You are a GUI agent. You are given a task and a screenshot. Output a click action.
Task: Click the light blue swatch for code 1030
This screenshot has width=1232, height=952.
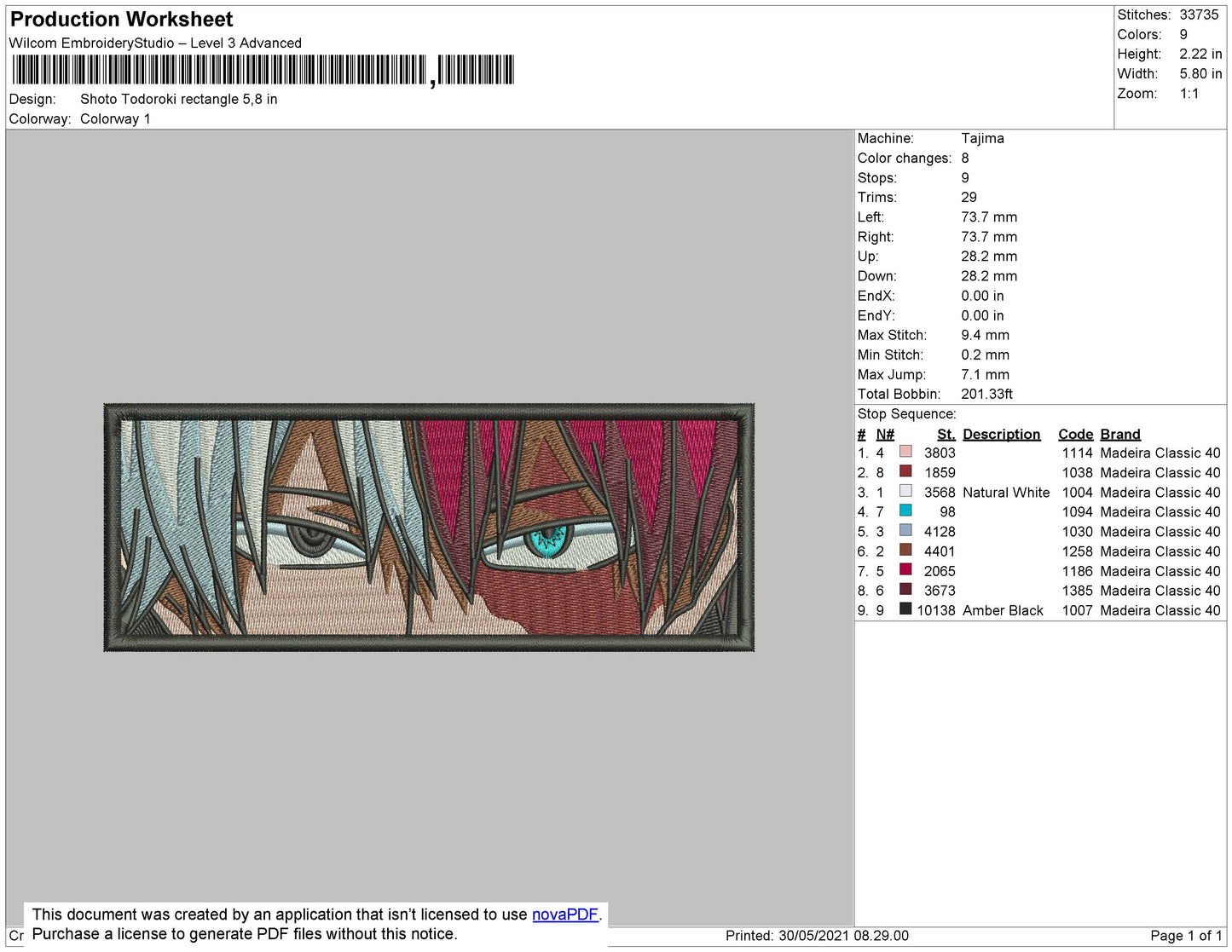[906, 531]
